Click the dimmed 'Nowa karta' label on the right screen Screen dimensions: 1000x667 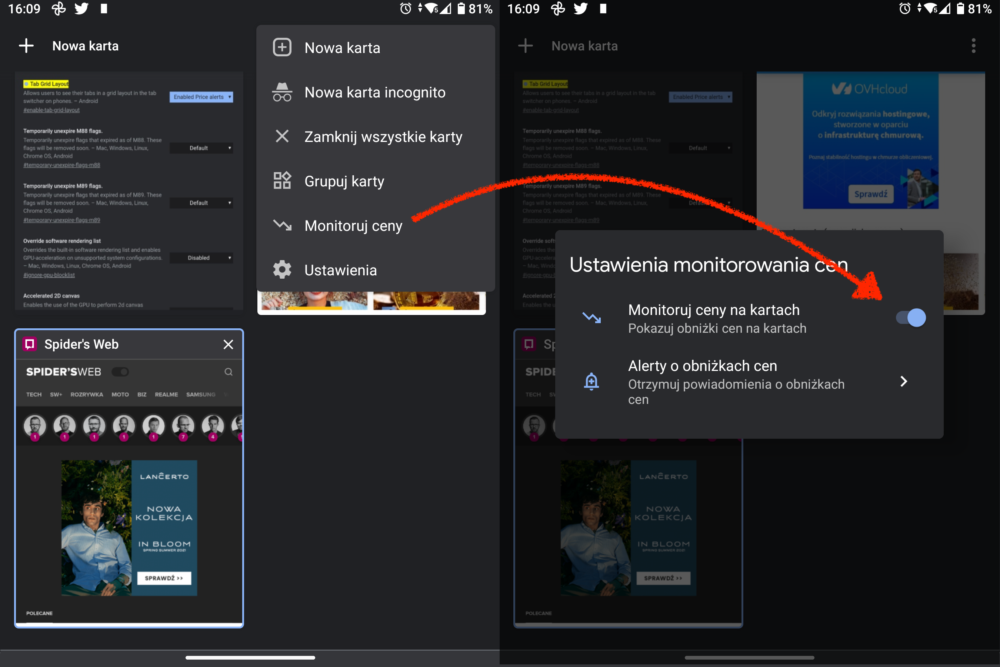584,46
